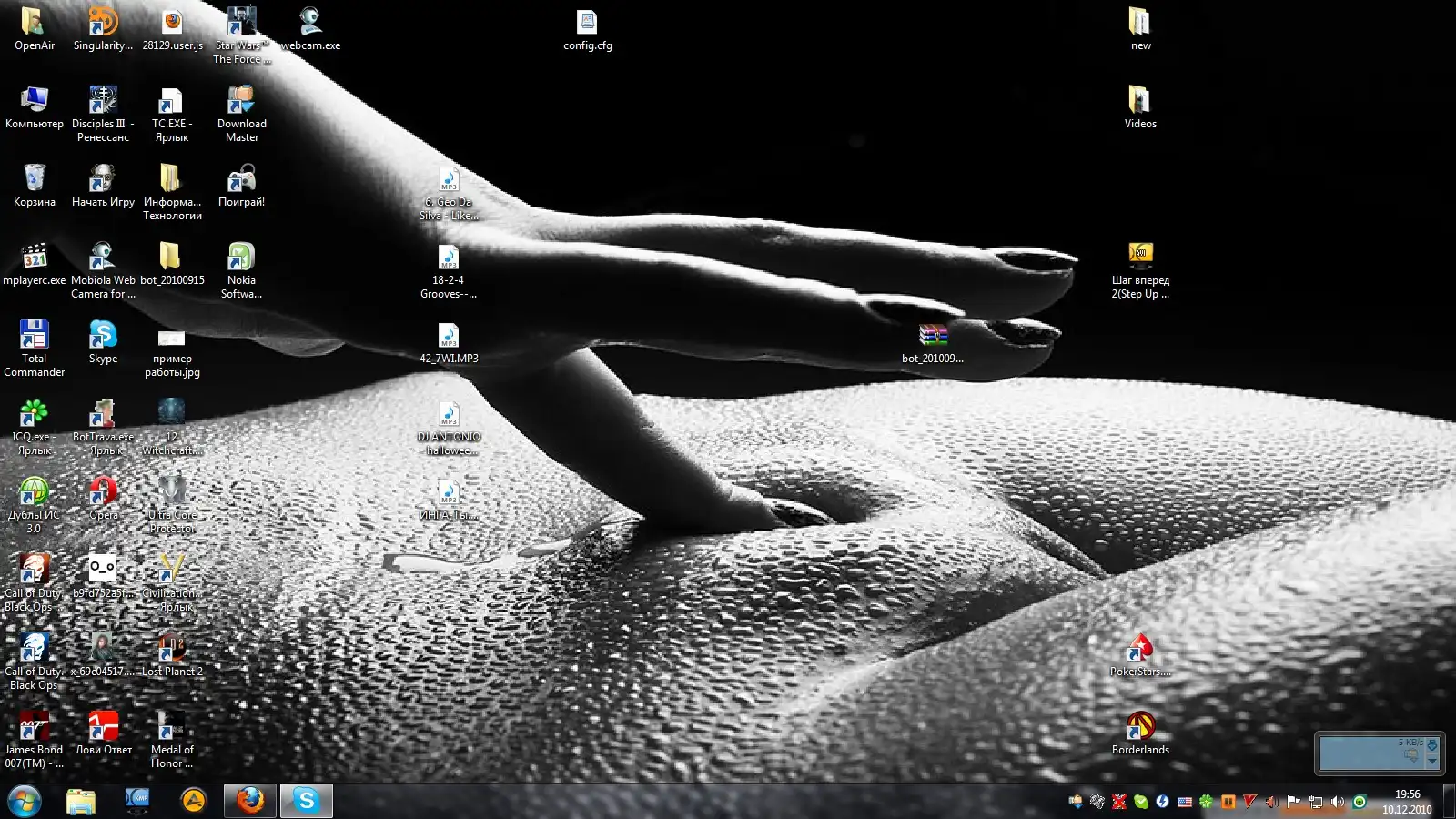Open the Skype window from the taskbar
This screenshot has width=1456, height=819.
307,801
